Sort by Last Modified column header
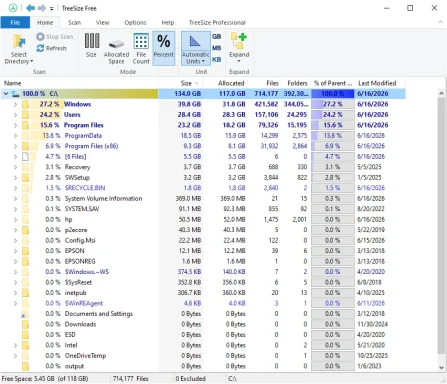The height and width of the screenshot is (384, 447). 380,83
